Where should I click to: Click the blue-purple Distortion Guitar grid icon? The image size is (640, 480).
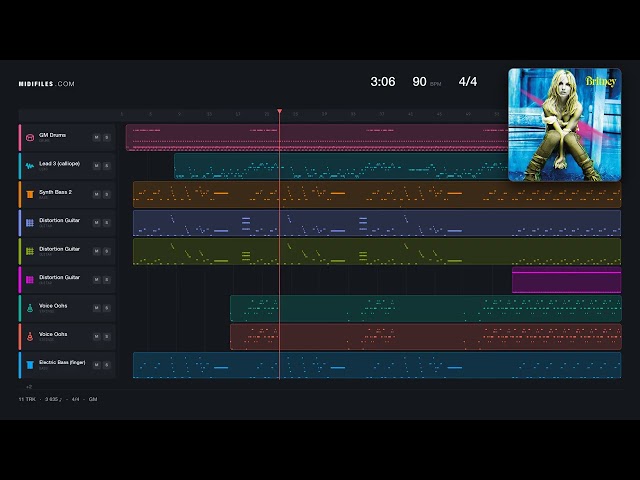coord(30,222)
